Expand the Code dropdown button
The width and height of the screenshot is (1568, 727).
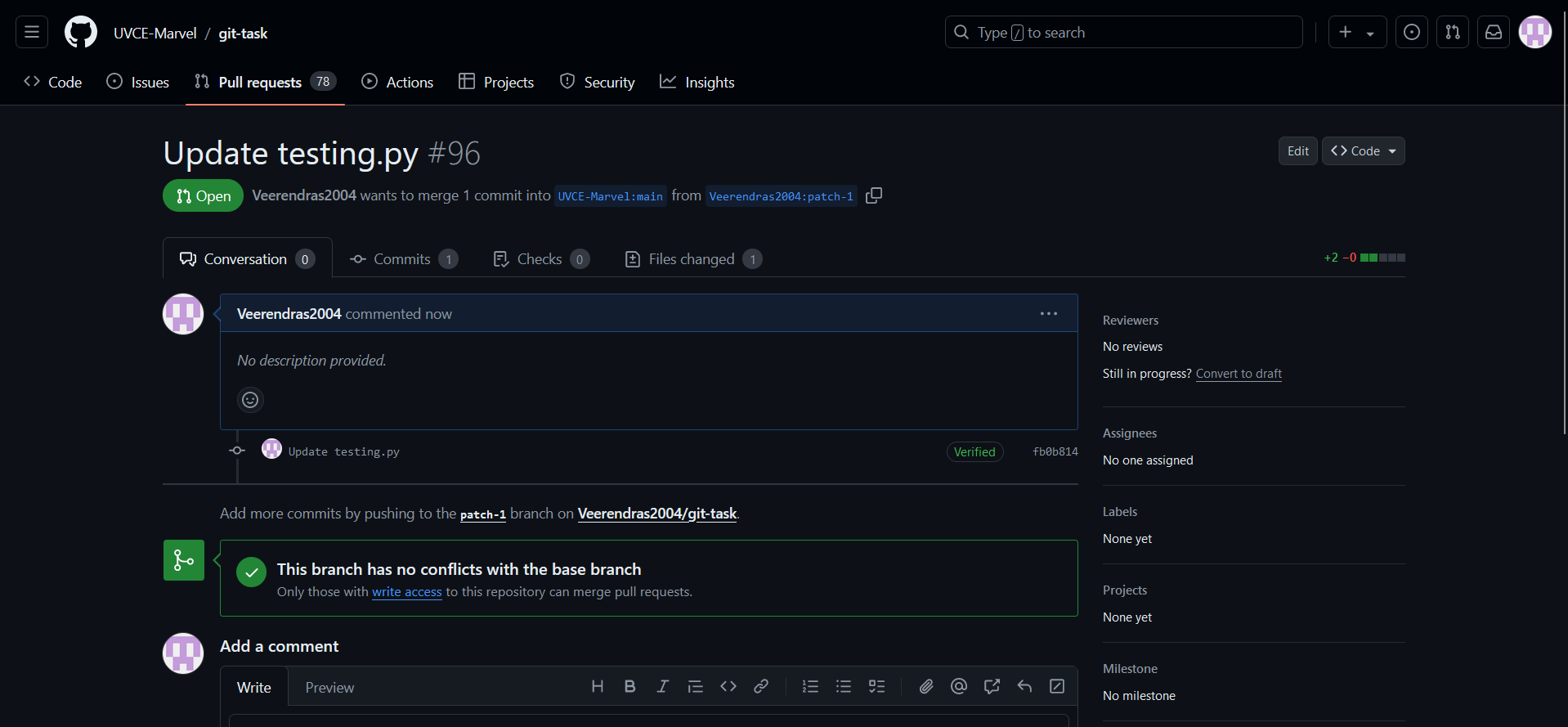(1364, 151)
